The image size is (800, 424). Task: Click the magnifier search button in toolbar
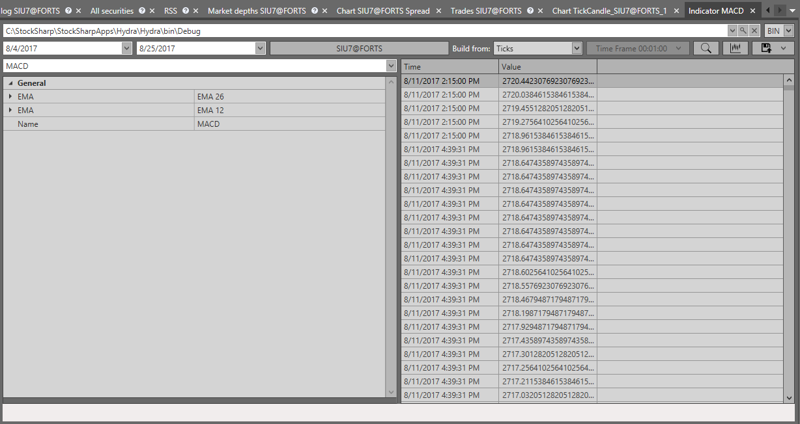(x=706, y=48)
